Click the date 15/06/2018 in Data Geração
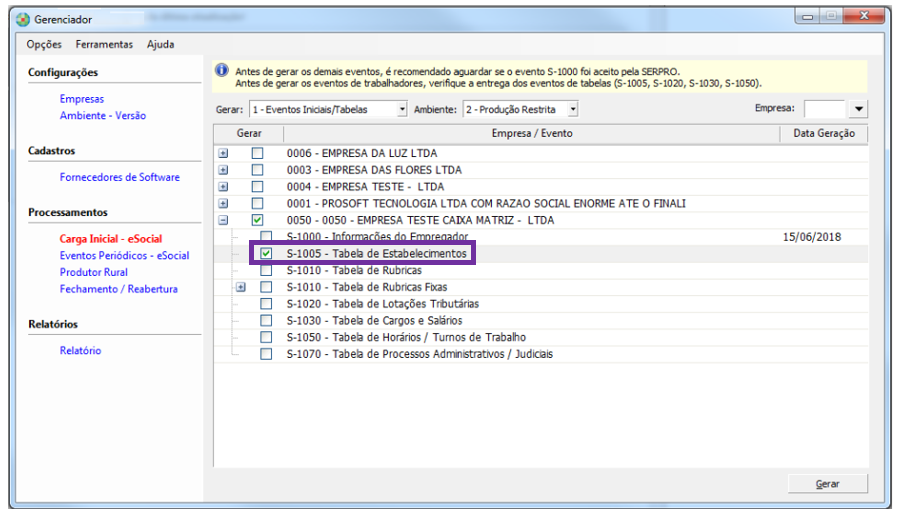Viewport: 898px width, 516px height. [812, 237]
